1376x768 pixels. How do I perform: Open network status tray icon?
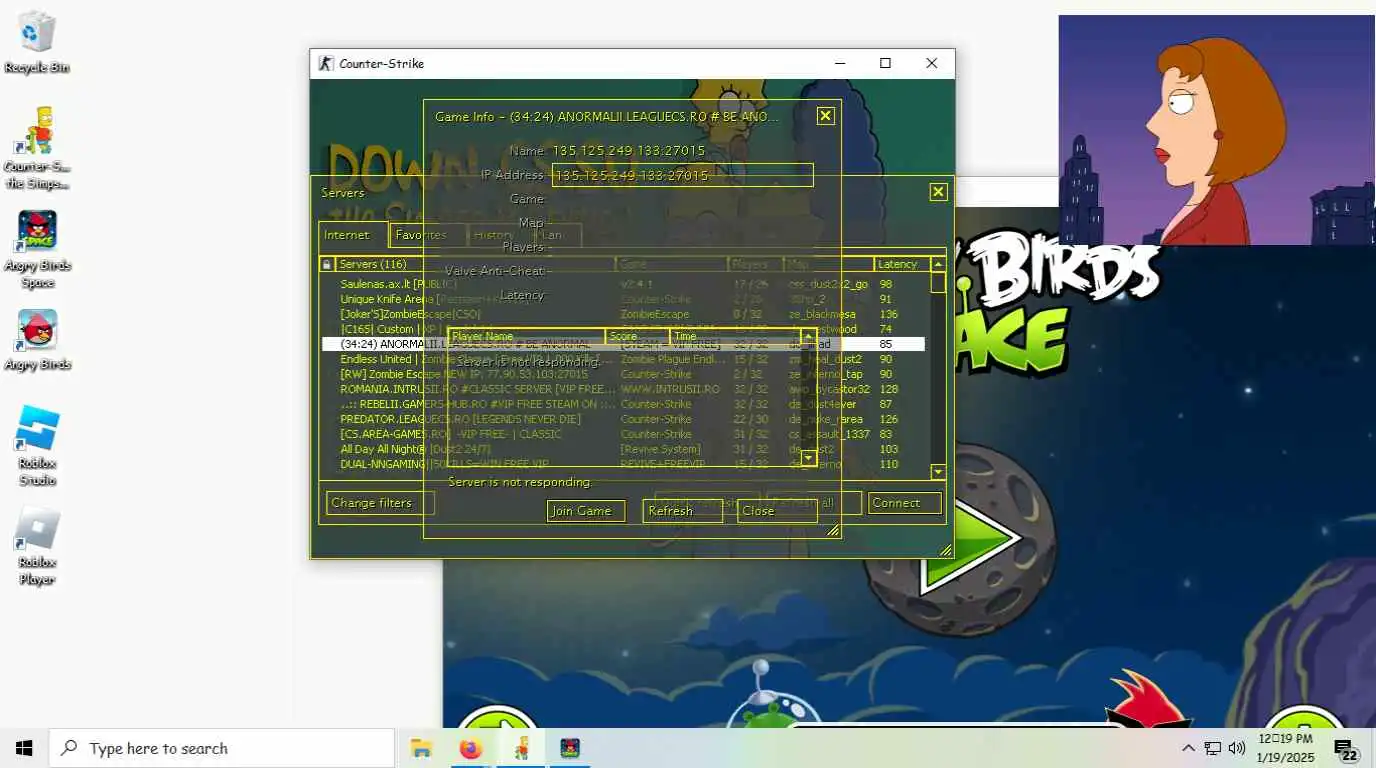(1212, 748)
